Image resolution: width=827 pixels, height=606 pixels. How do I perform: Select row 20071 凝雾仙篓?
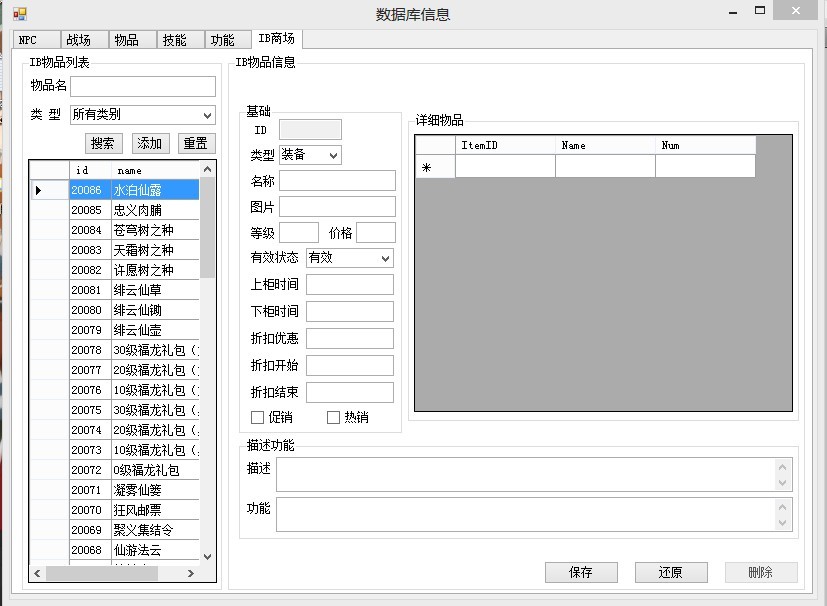(x=115, y=490)
